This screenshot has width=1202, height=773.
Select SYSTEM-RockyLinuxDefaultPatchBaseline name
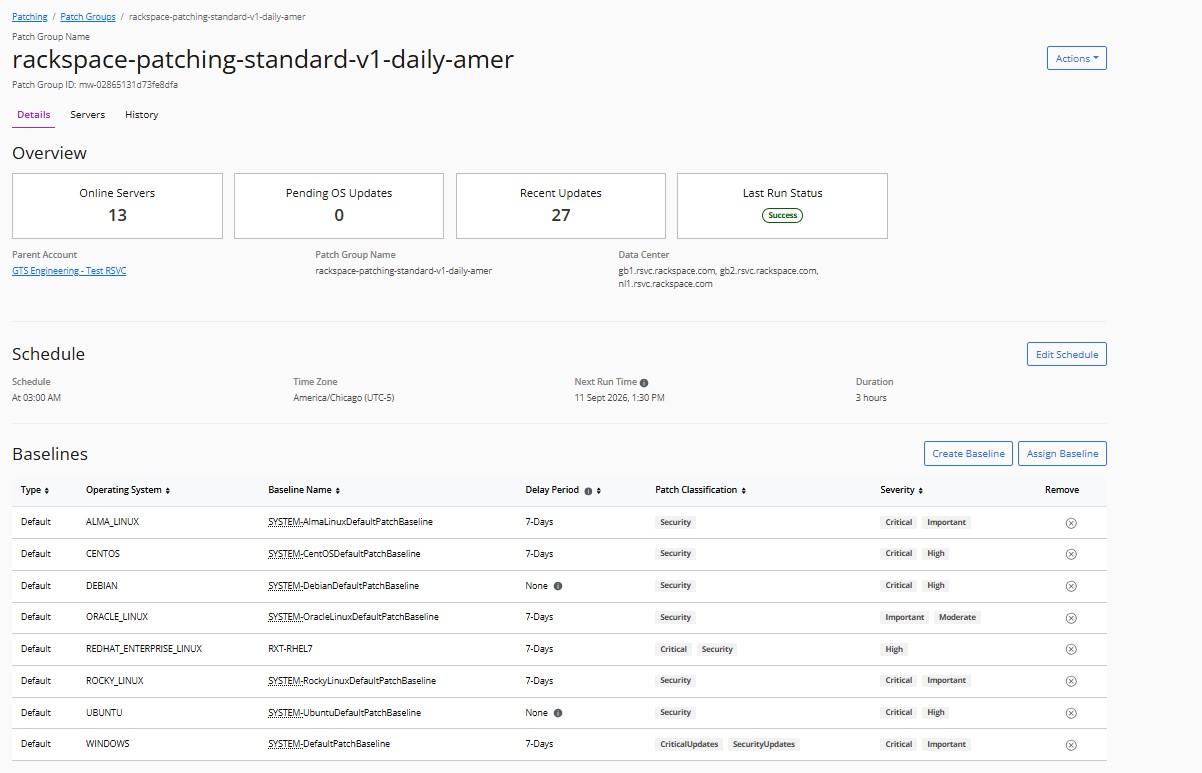coord(352,681)
